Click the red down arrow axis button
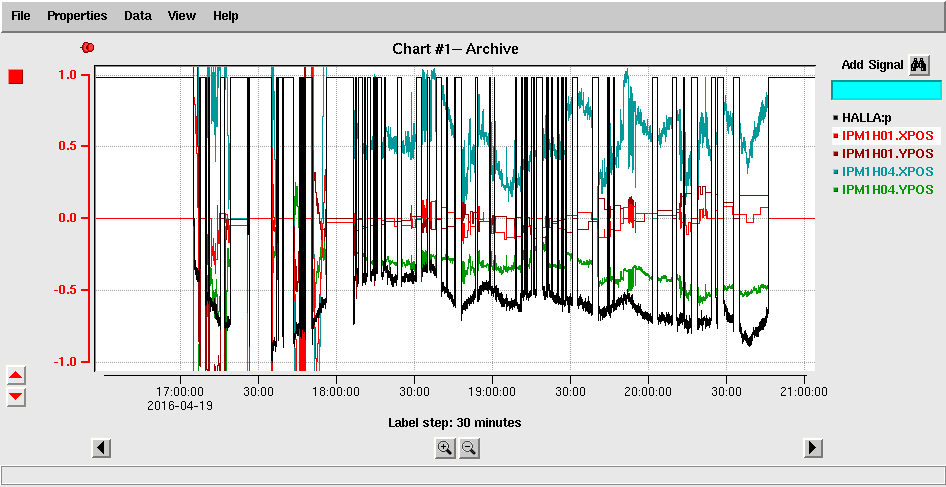The image size is (946, 487). click(x=16, y=396)
